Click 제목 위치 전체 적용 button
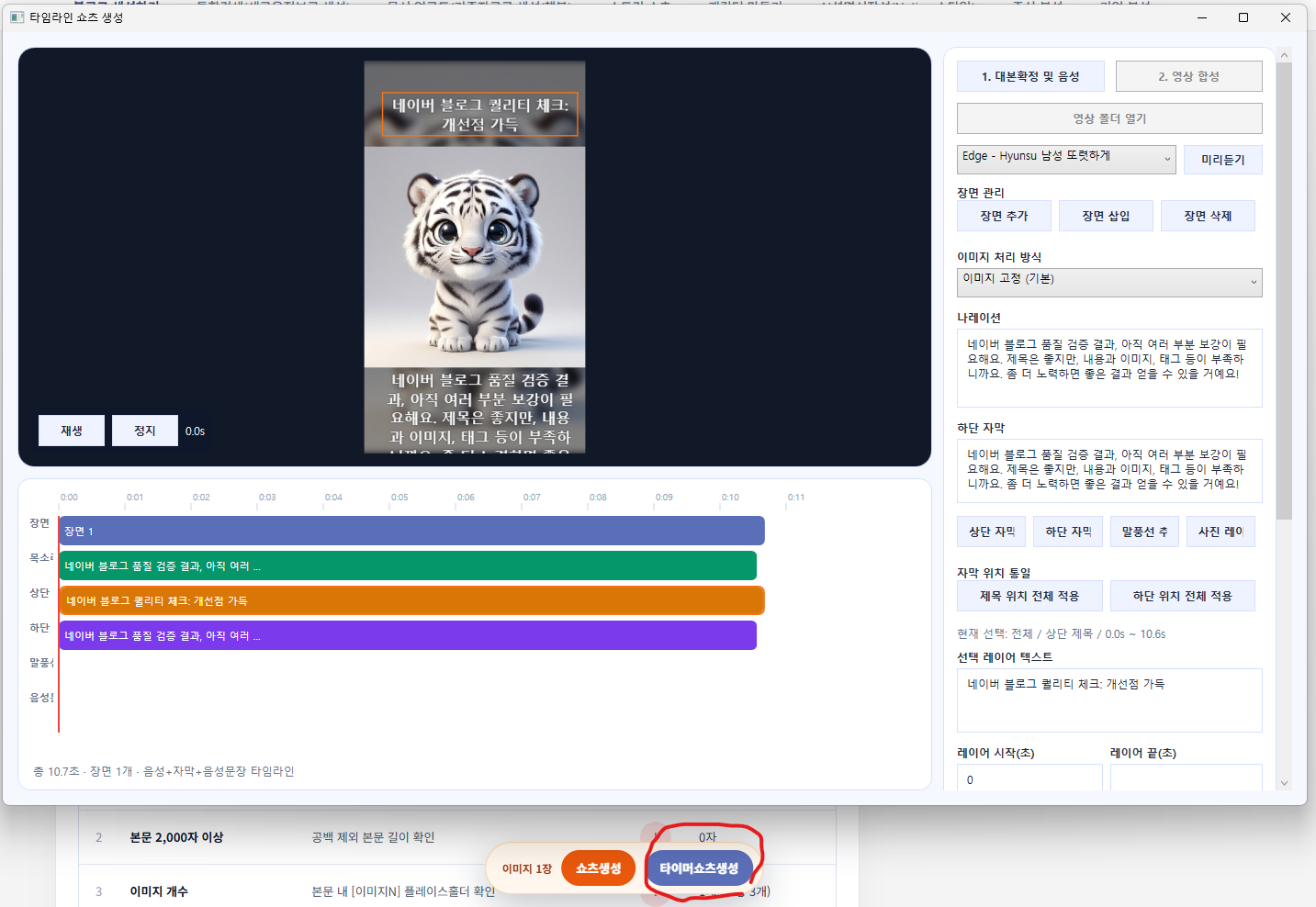 tap(1029, 596)
